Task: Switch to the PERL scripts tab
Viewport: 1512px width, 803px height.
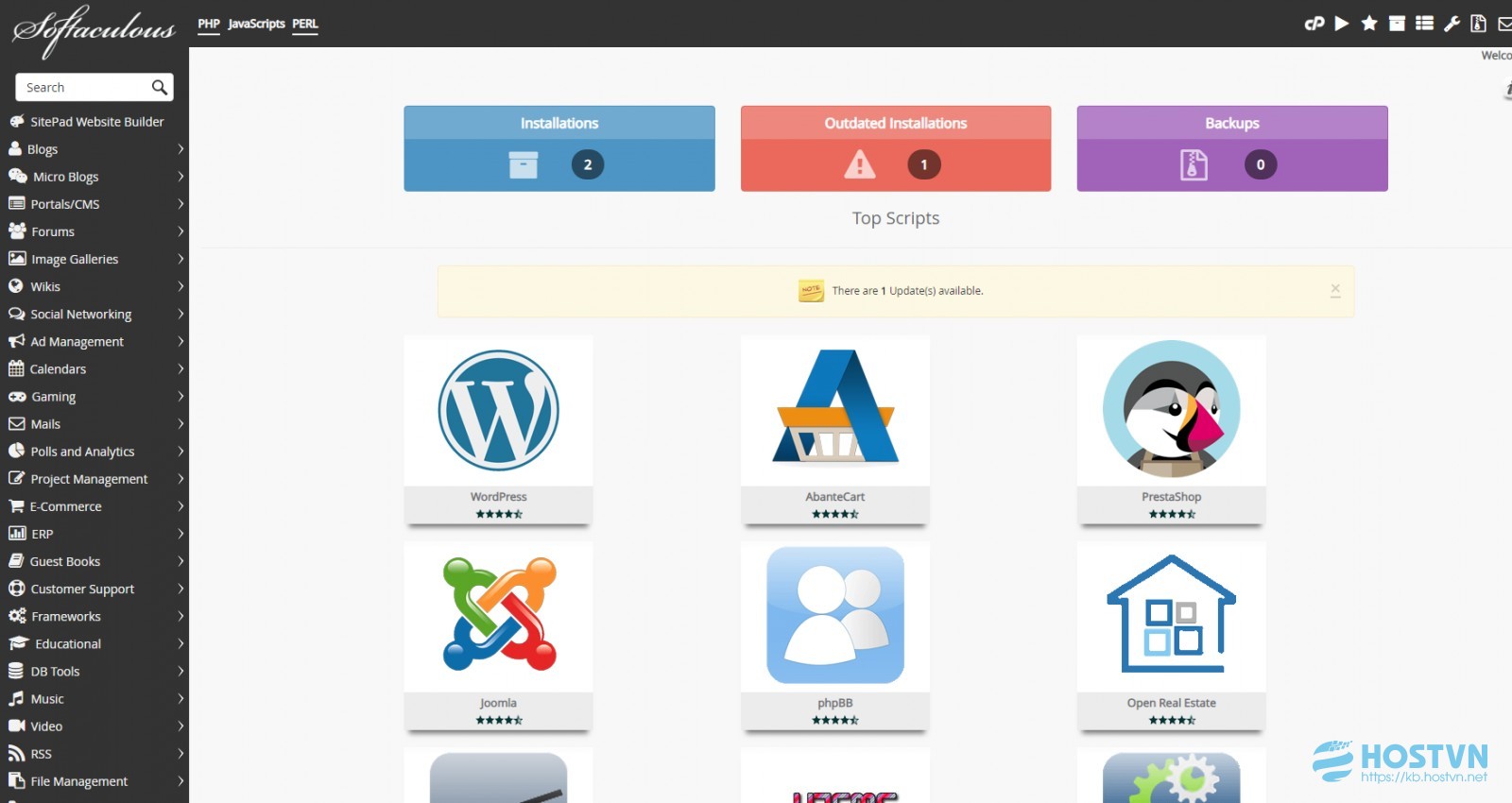Action: click(x=305, y=24)
